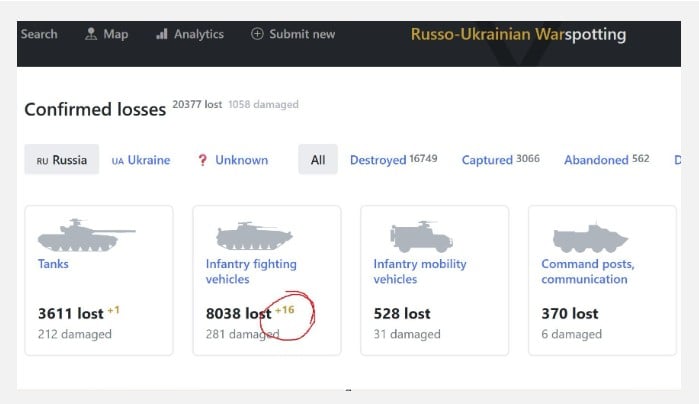The height and width of the screenshot is (404, 699).
Task: Filter by Captured losses
Action: [487, 160]
